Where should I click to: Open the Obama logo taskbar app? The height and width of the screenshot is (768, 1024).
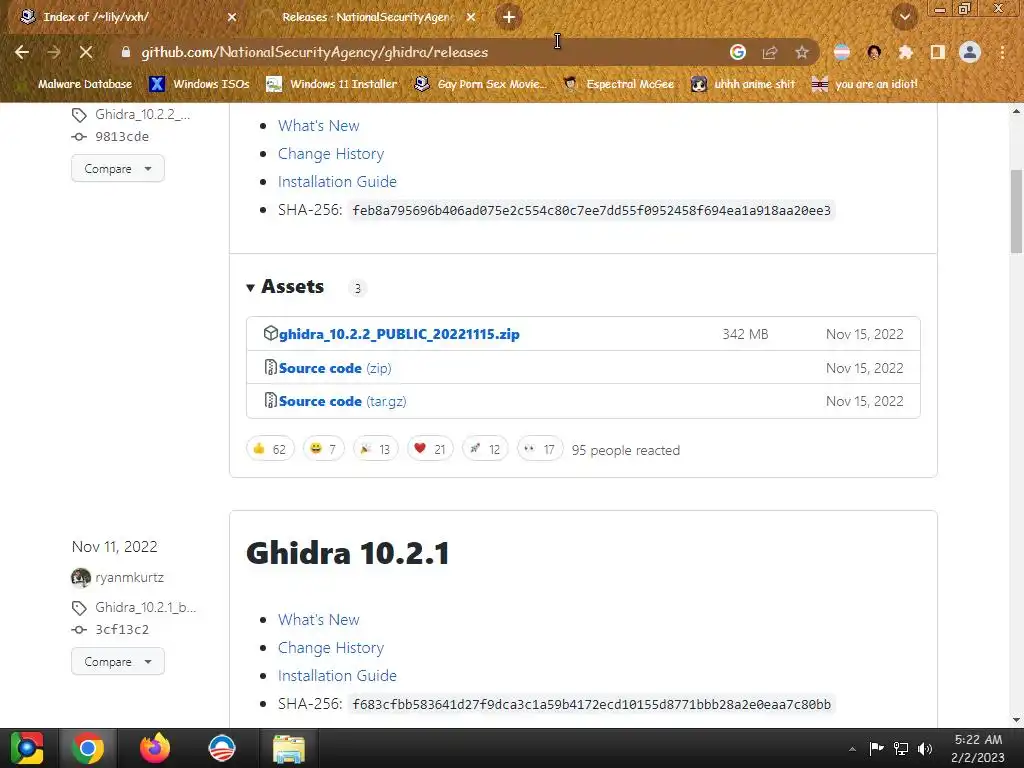(x=221, y=748)
